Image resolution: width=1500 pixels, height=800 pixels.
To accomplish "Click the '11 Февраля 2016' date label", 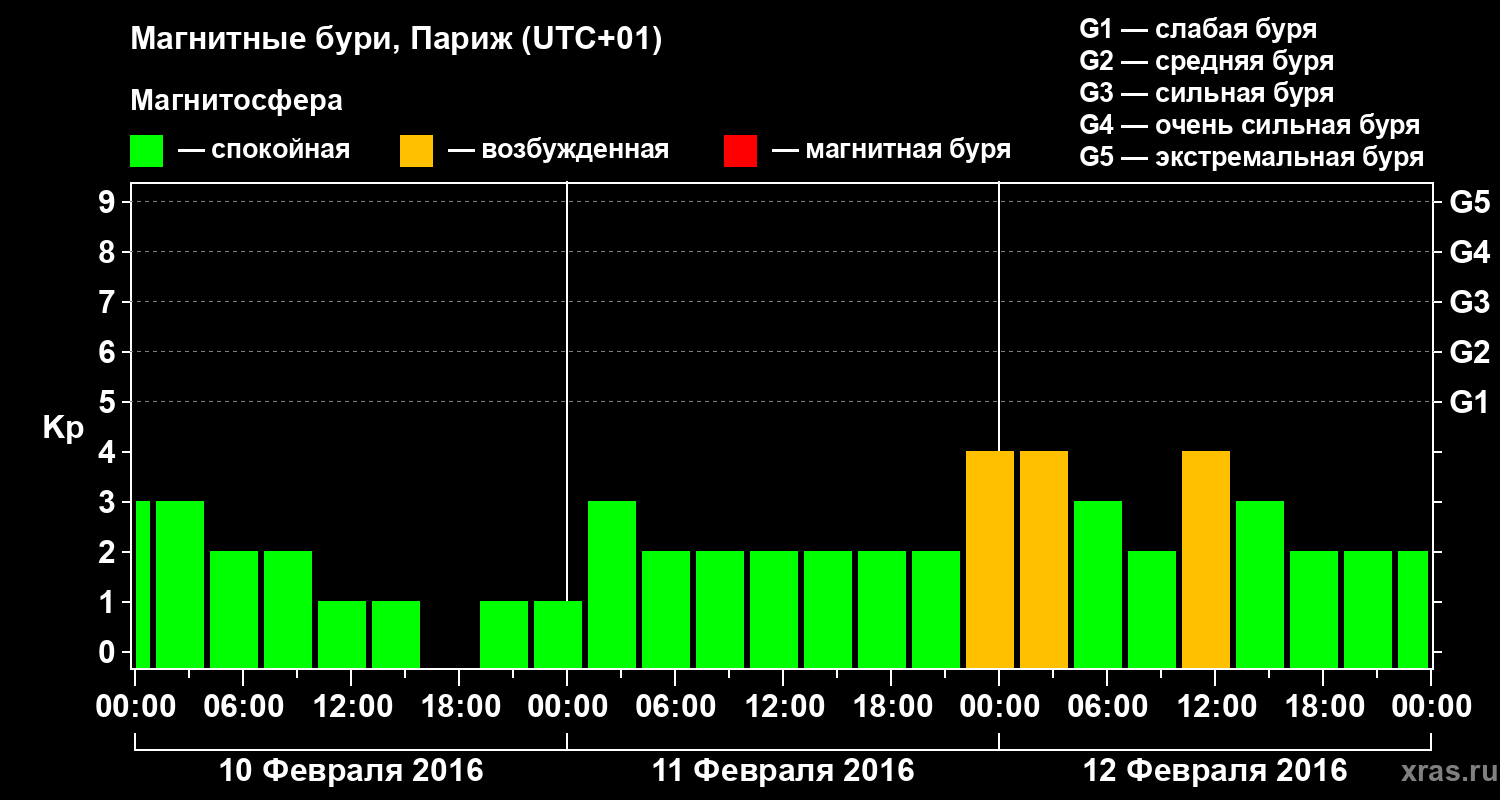I will 783,771.
